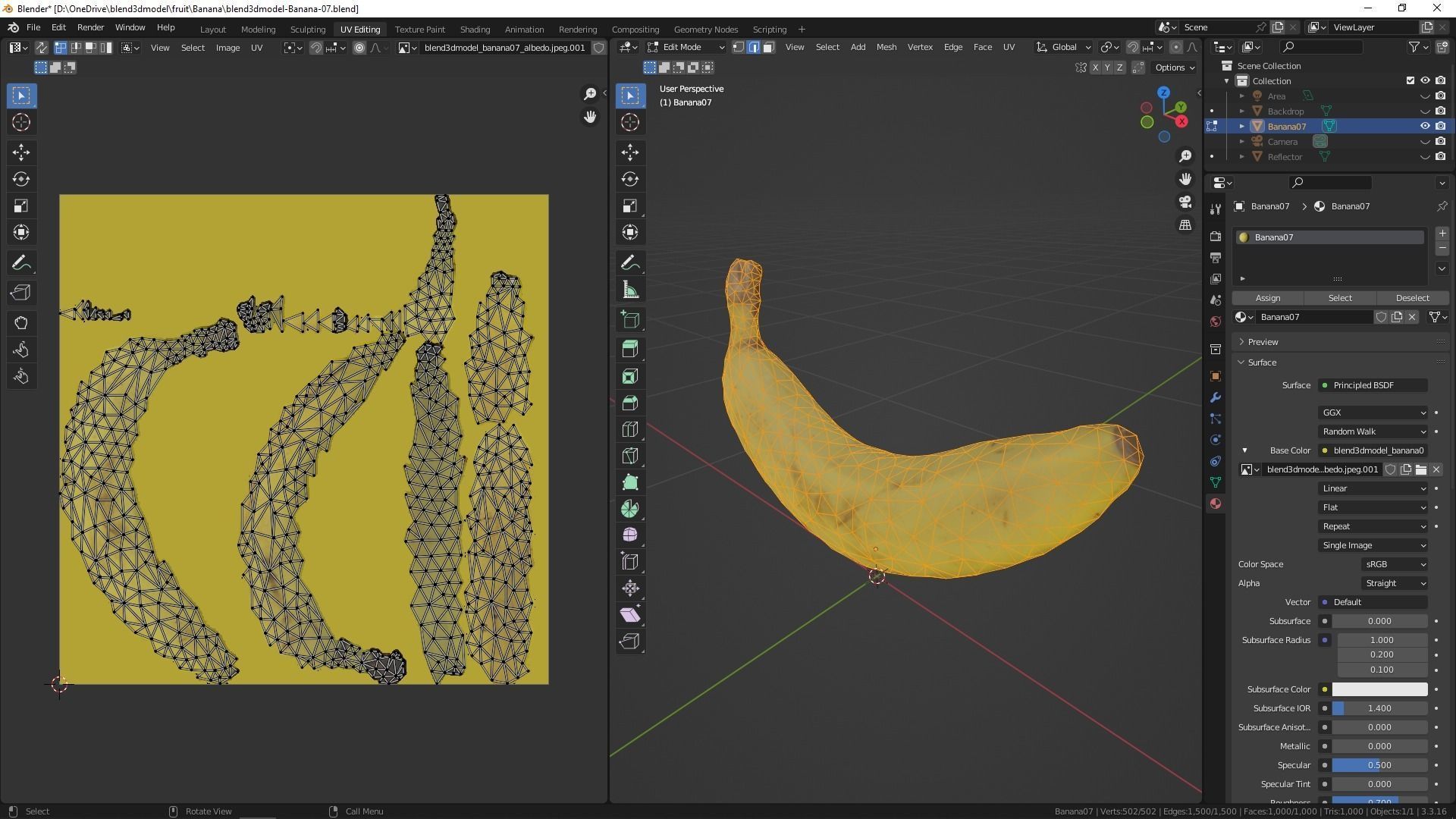Select the Rip Region tool in UV editor
Viewport: 1456px width, 819px height.
pyautogui.click(x=21, y=293)
